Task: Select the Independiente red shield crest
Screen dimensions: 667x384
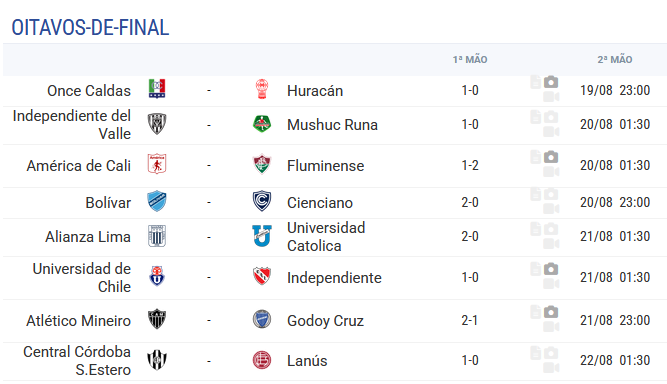Action: click(x=262, y=276)
